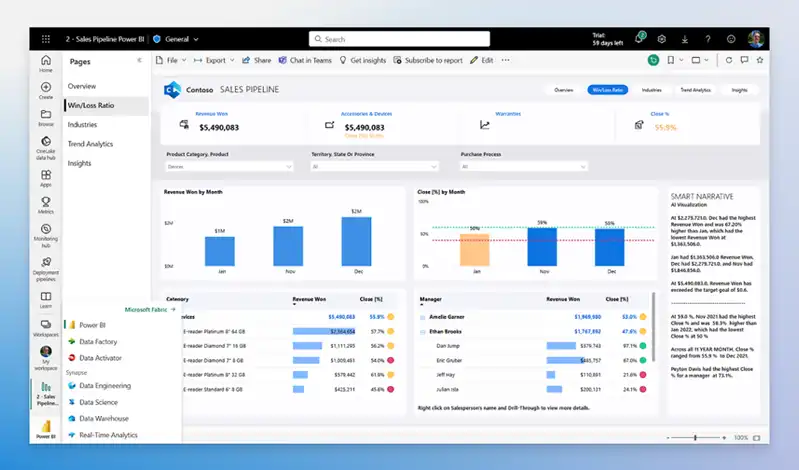Open Metrics in the left rail
The image size is (799, 470).
46,205
